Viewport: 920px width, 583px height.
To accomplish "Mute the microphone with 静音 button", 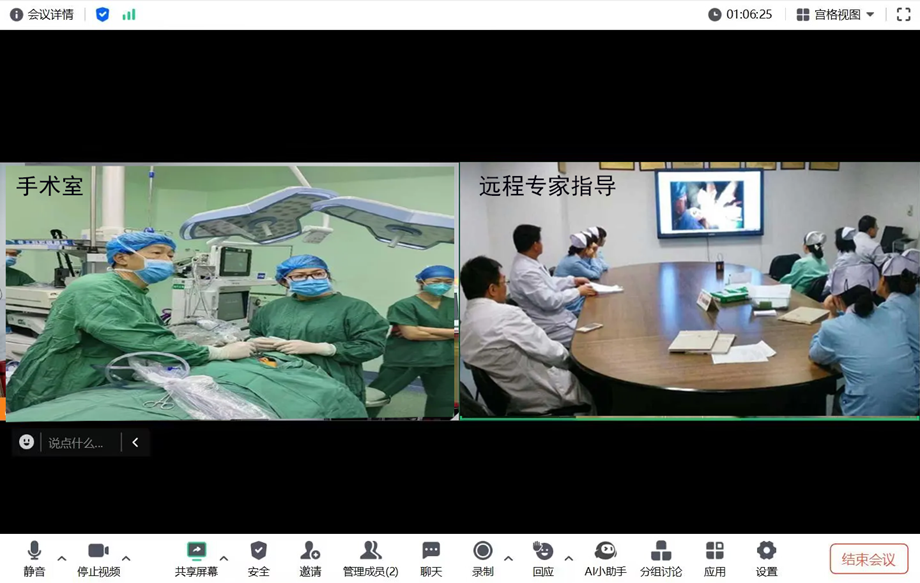I will [34, 558].
